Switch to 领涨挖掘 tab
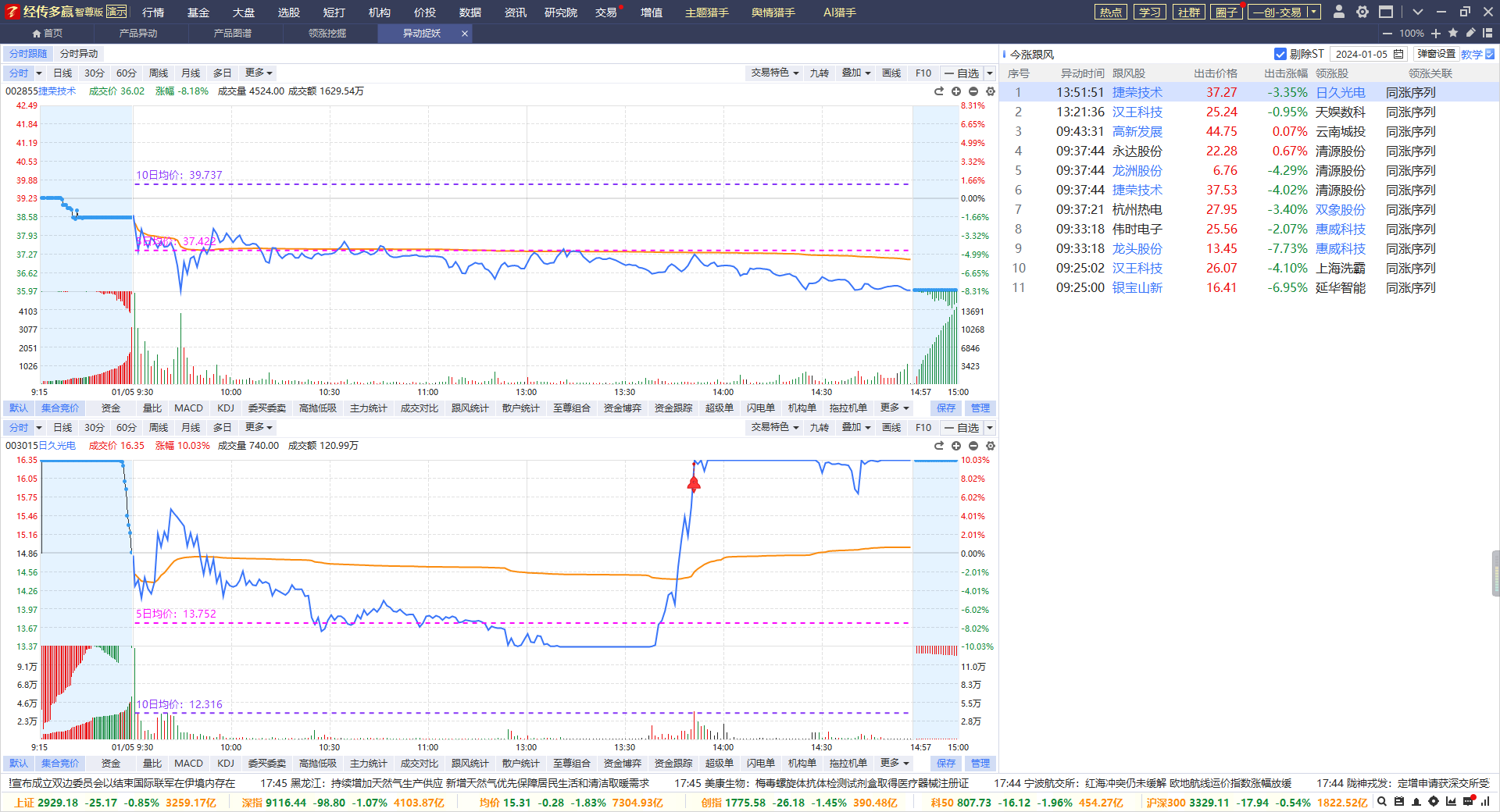 (x=327, y=34)
